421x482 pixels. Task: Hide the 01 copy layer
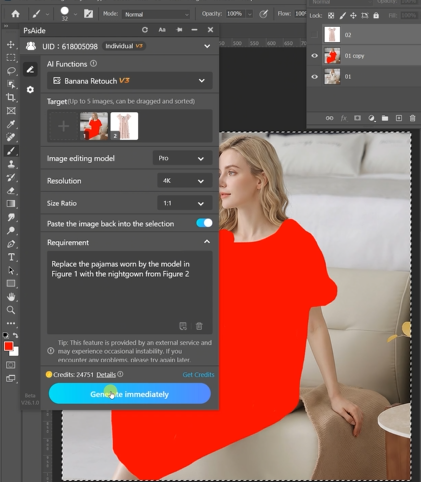point(314,56)
